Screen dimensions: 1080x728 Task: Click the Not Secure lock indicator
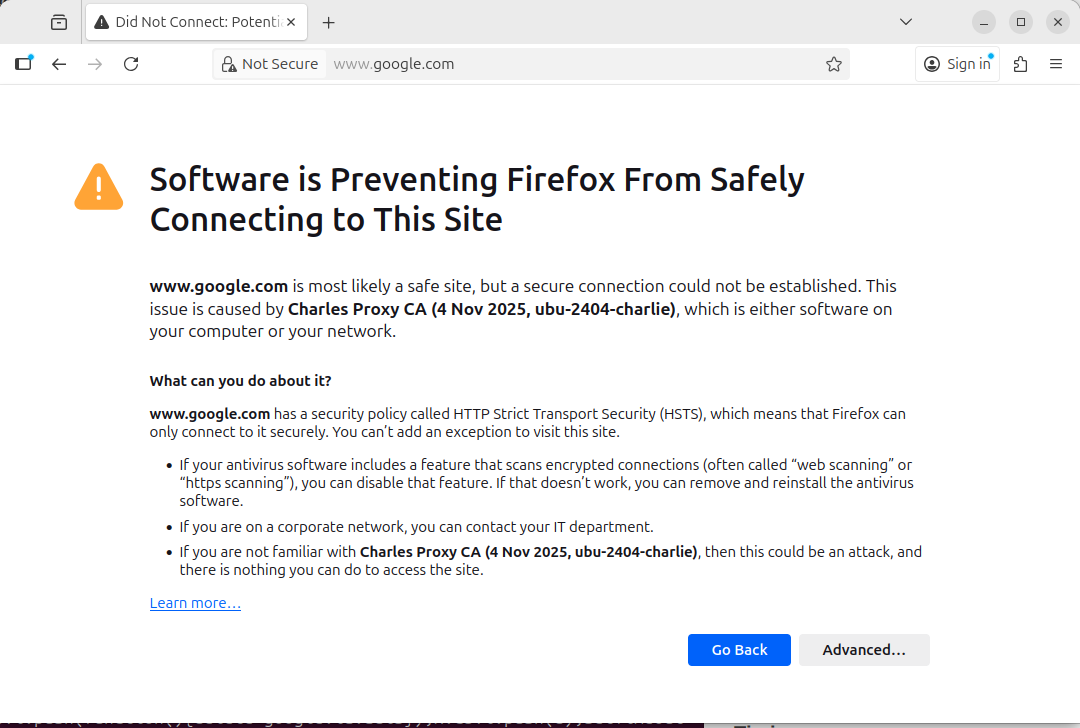click(x=270, y=64)
